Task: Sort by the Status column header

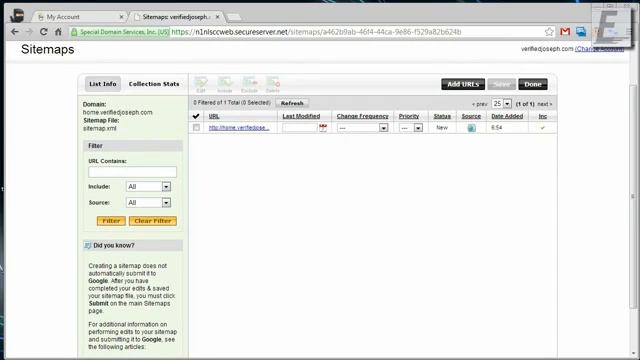Action: click(x=442, y=116)
